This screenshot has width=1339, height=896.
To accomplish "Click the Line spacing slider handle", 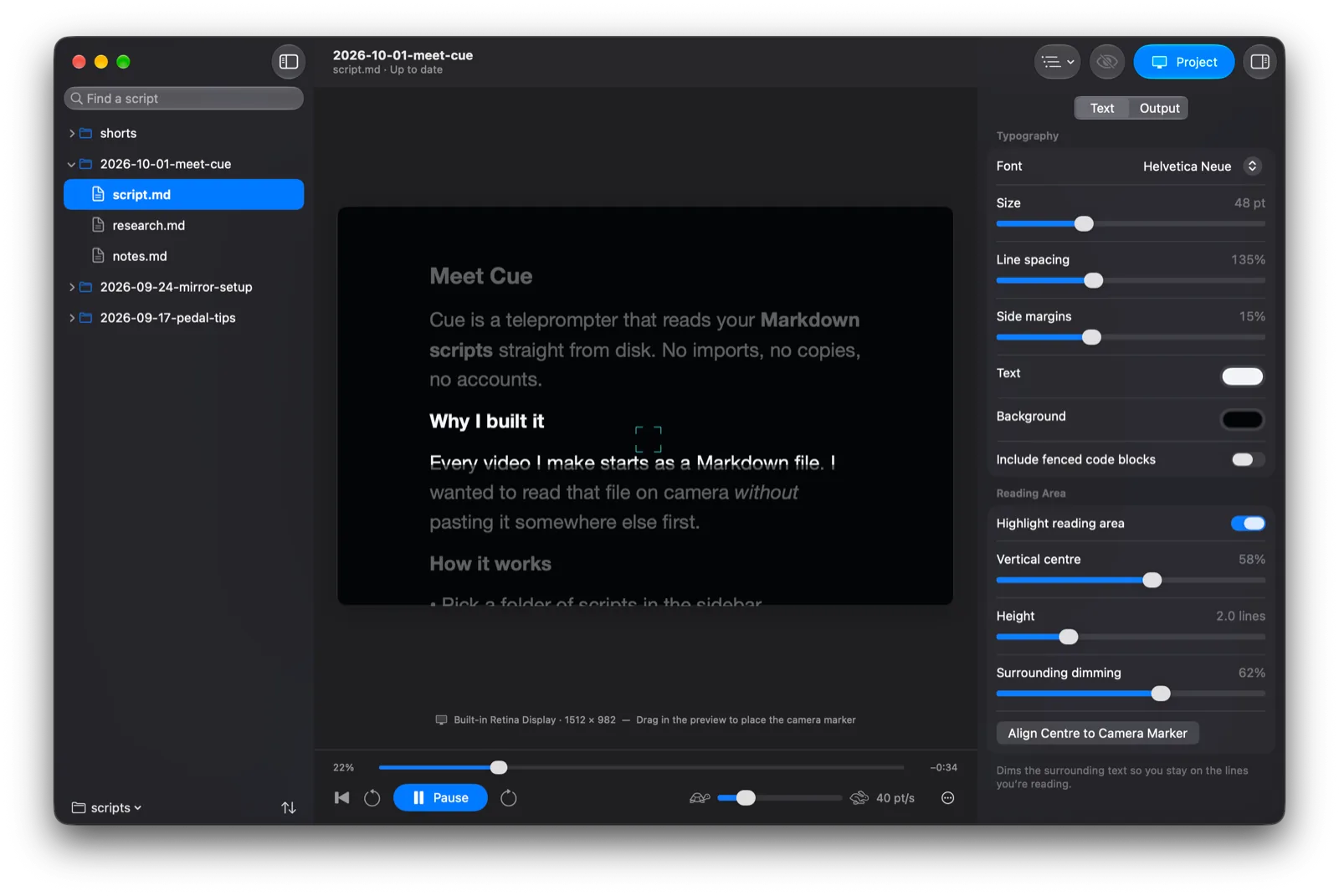I will pyautogui.click(x=1094, y=281).
